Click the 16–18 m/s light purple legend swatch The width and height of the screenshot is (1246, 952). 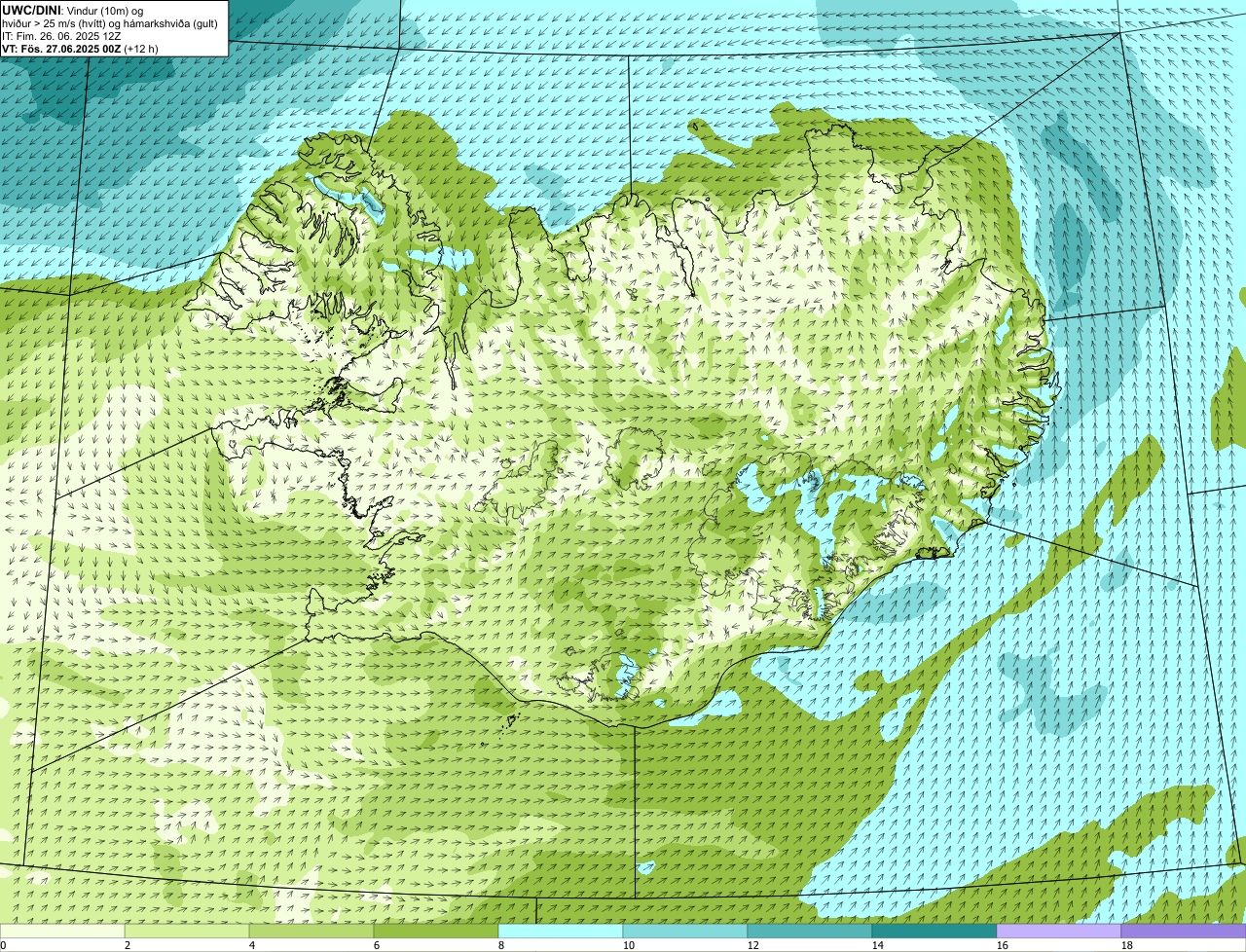[x=1059, y=931]
